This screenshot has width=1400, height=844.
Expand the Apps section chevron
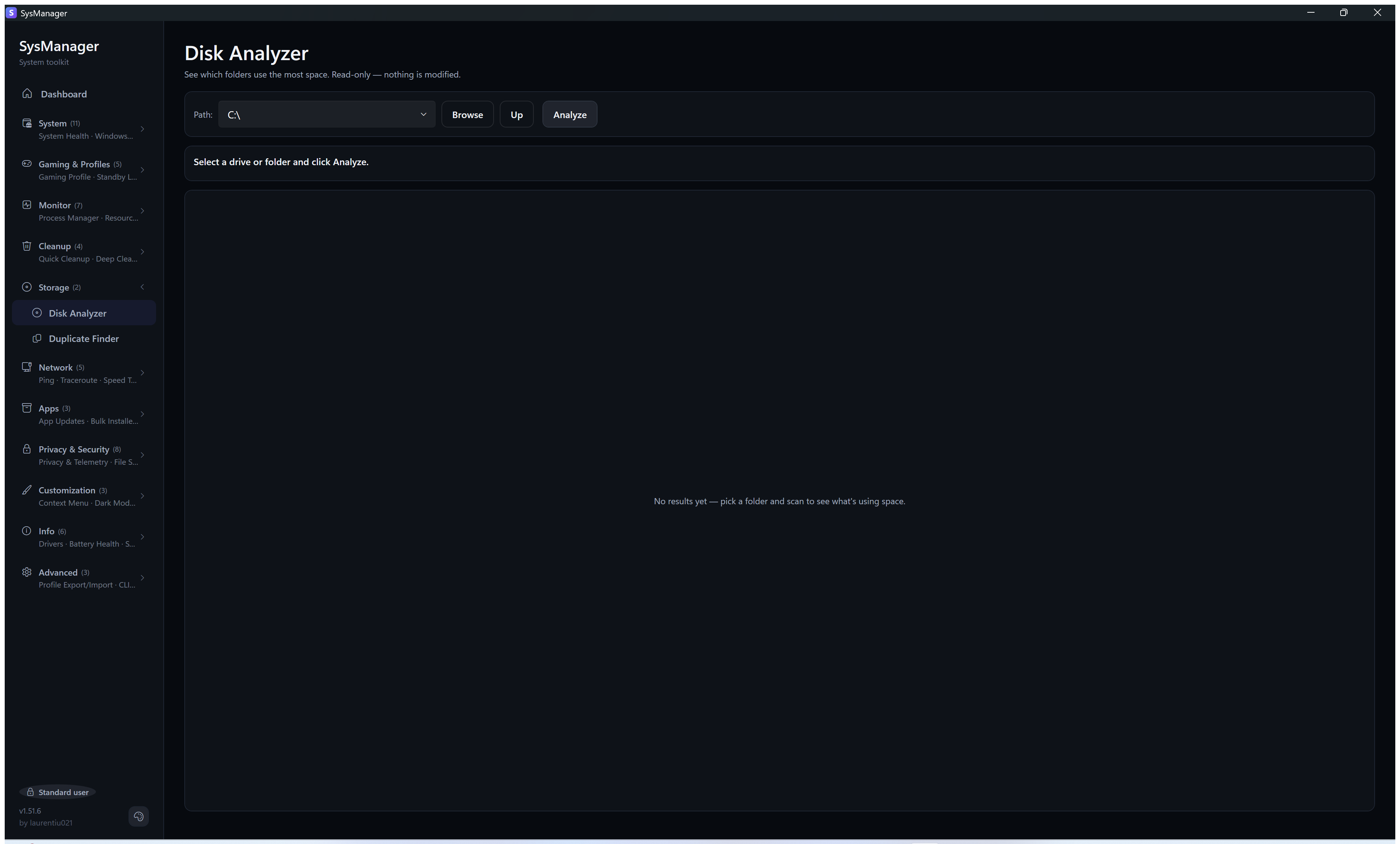click(x=142, y=414)
